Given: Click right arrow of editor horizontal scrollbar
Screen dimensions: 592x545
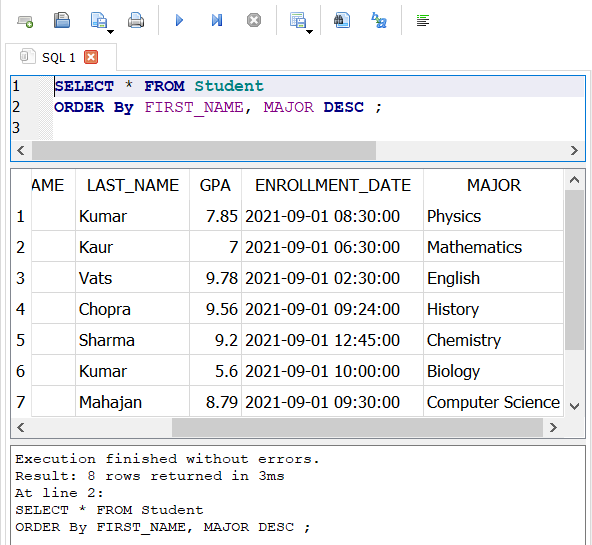Looking at the screenshot, I should (x=574, y=151).
